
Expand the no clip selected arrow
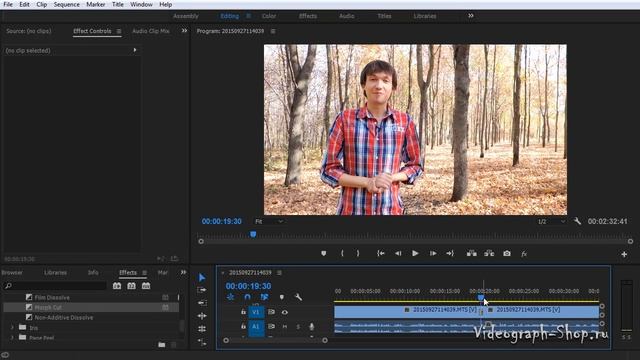point(135,50)
